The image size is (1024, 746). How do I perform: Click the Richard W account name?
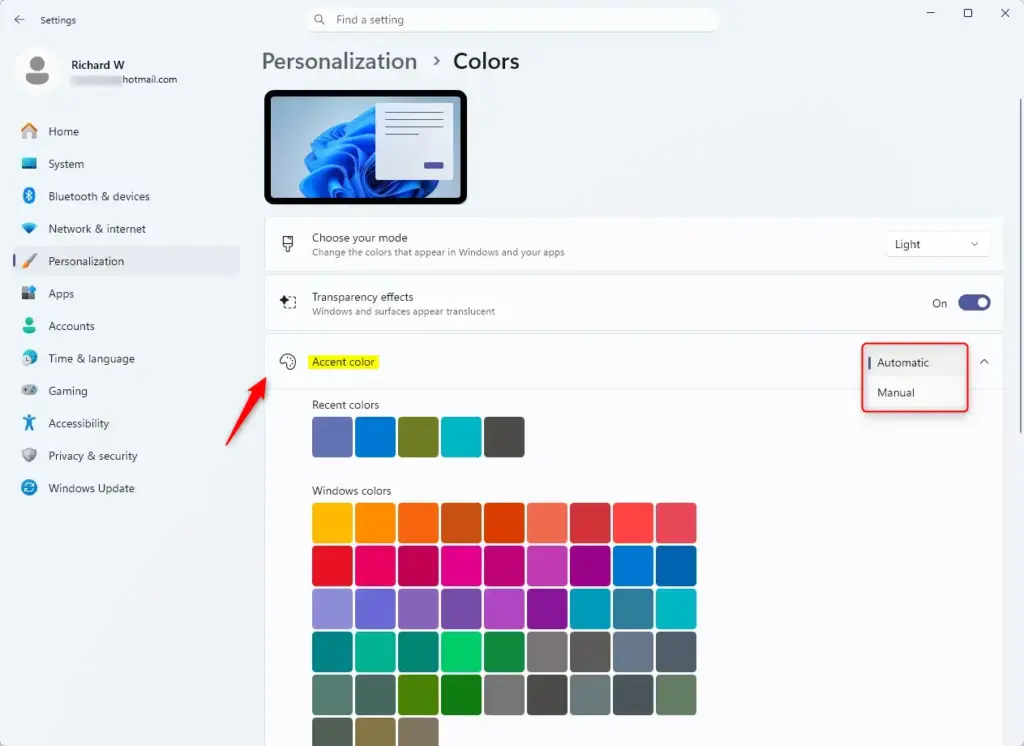pyautogui.click(x=97, y=65)
